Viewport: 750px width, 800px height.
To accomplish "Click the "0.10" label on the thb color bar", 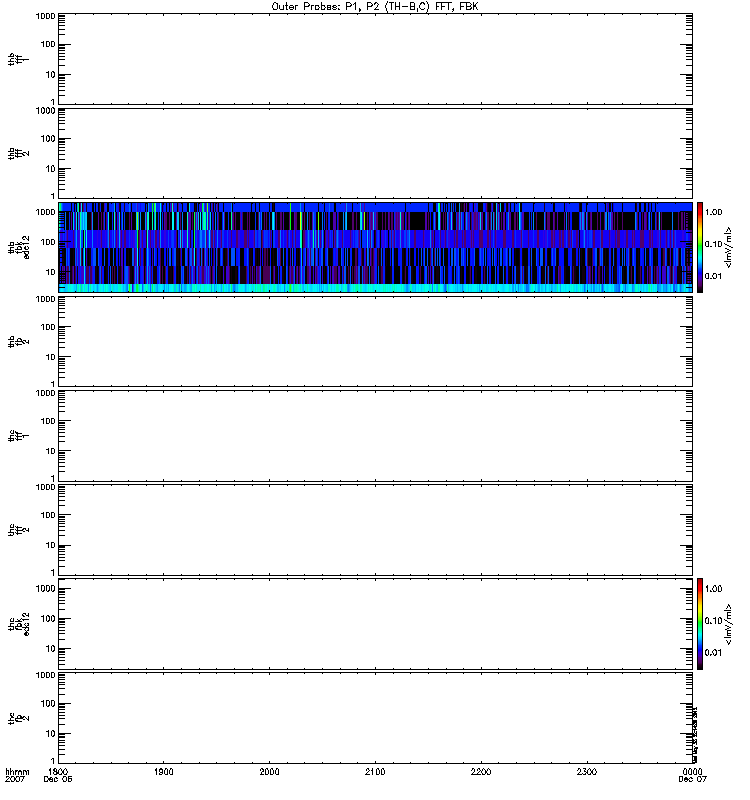I will tap(713, 244).
